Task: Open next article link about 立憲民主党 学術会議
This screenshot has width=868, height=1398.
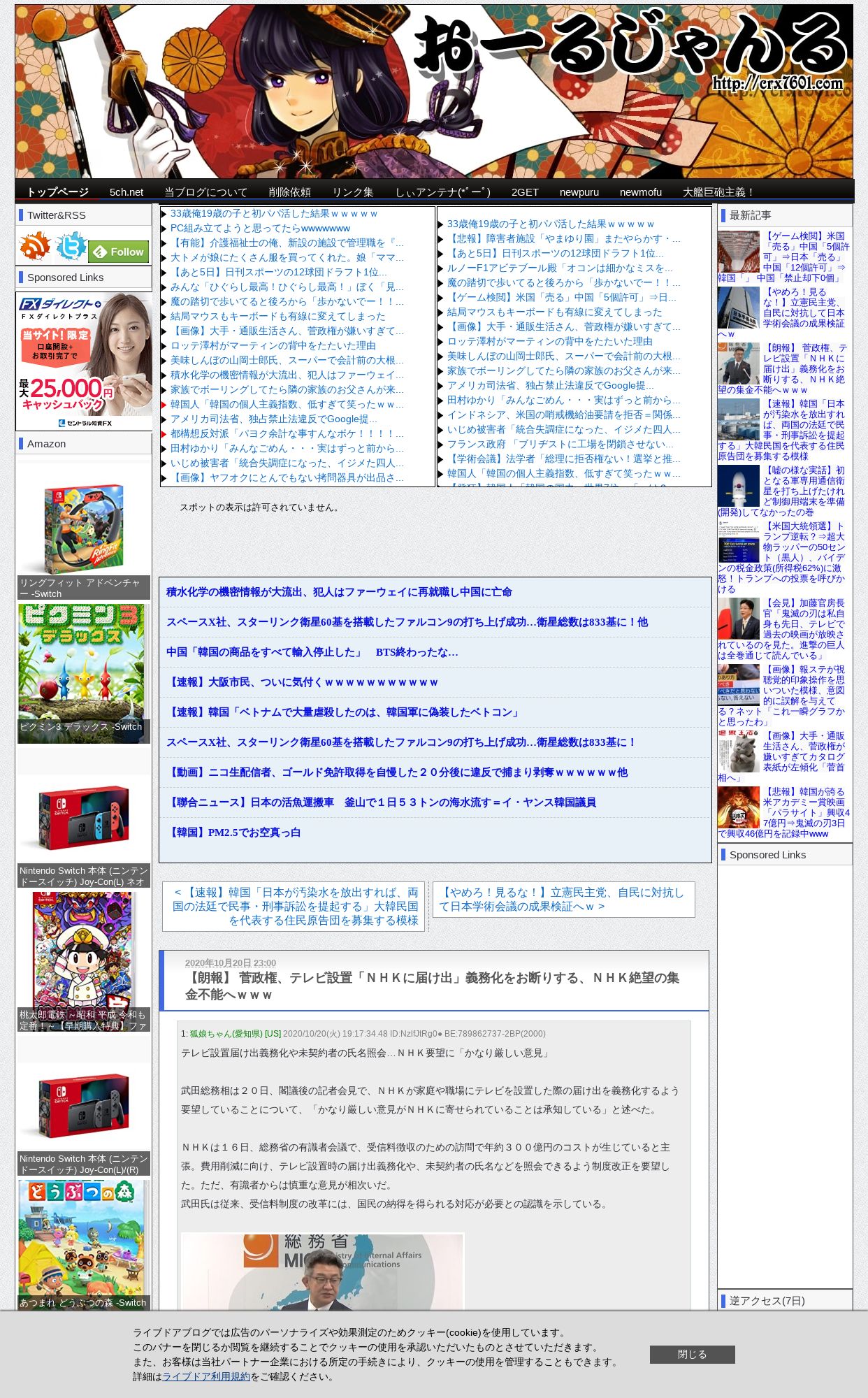Action: [x=563, y=899]
